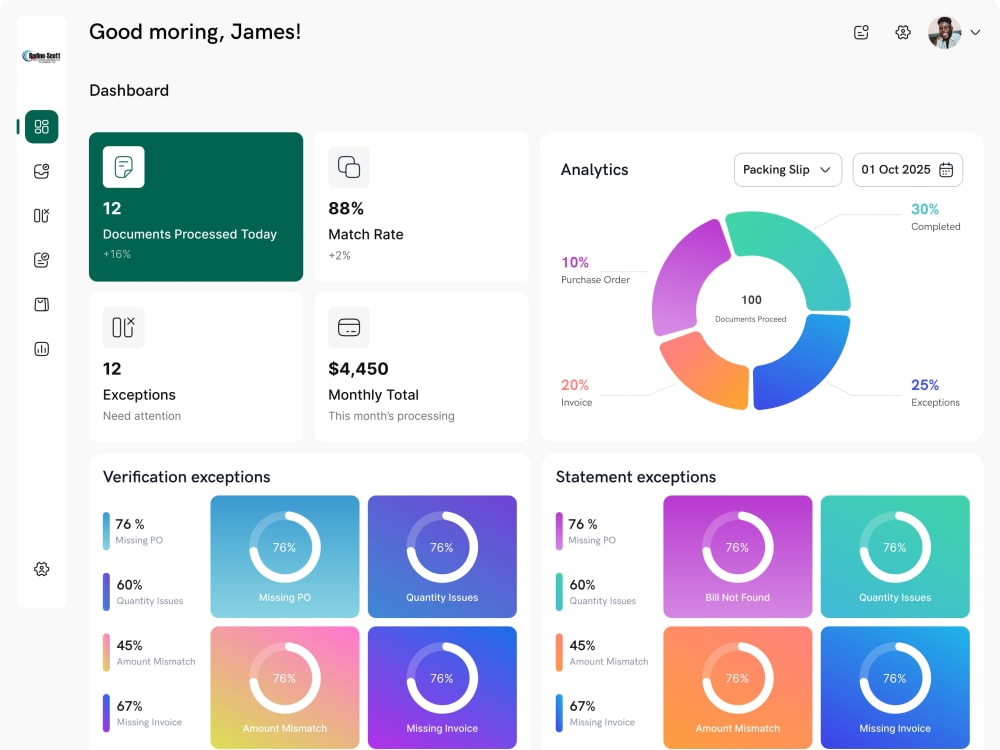1000x750 pixels.
Task: Click the document icon on Documents Processed card
Action: click(124, 167)
